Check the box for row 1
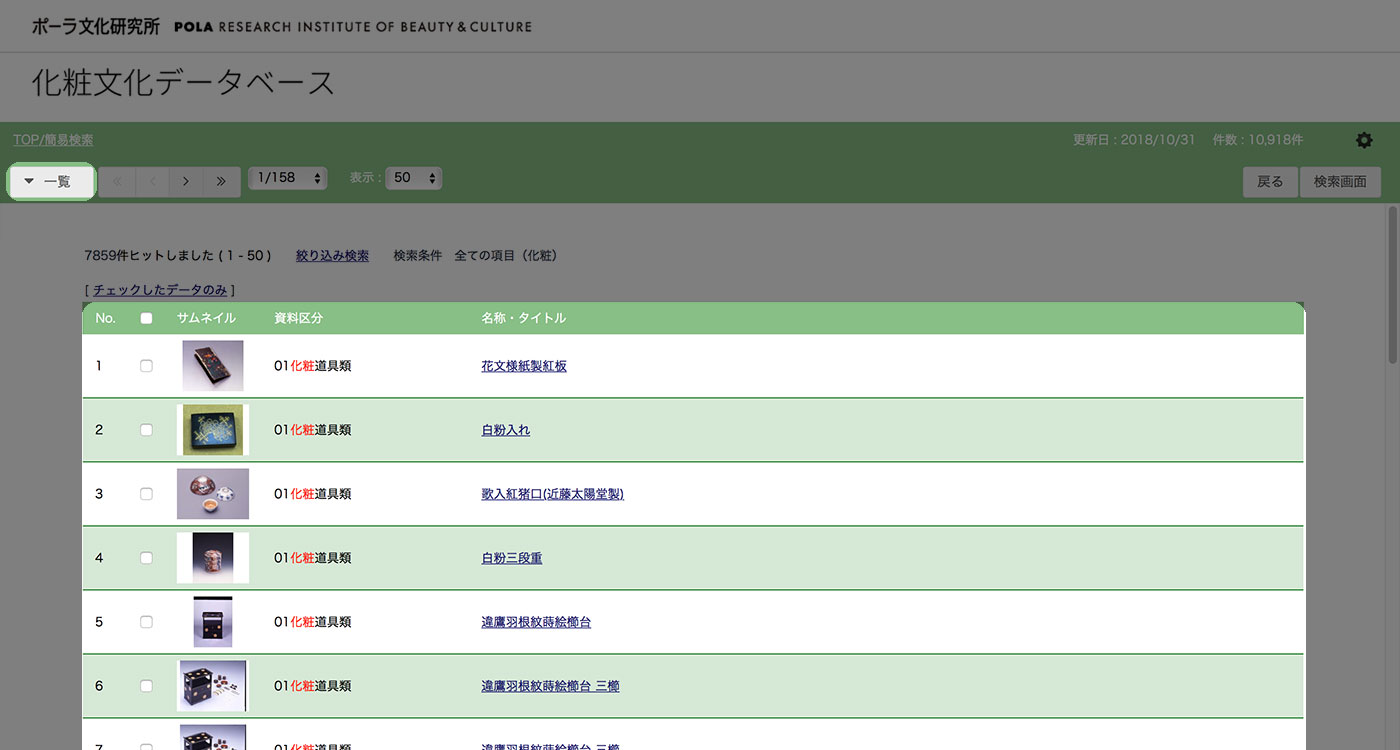 pos(146,366)
